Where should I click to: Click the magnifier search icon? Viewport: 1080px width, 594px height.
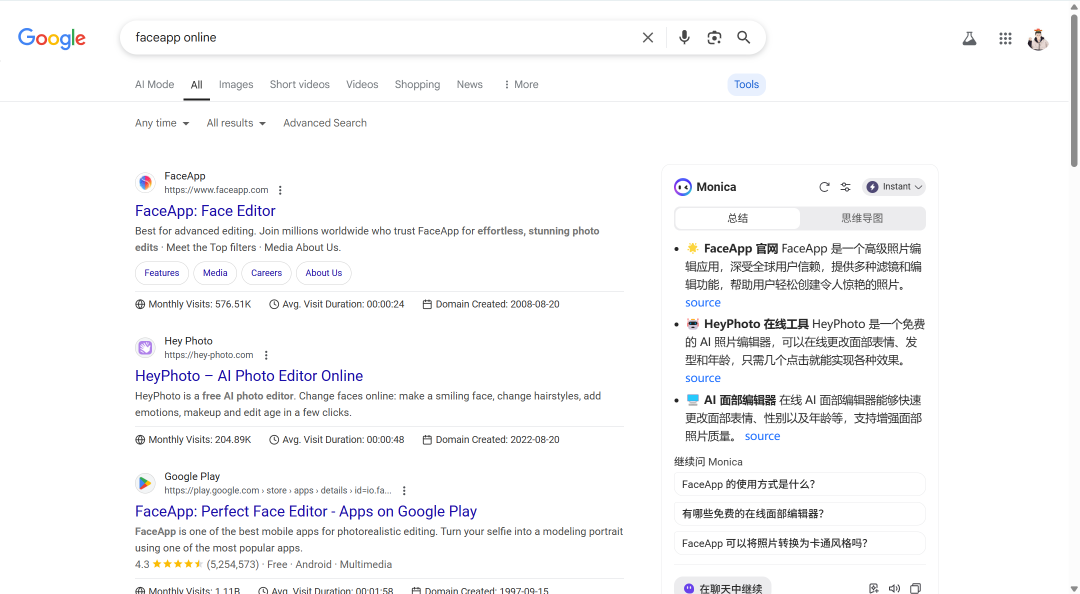[x=743, y=37]
